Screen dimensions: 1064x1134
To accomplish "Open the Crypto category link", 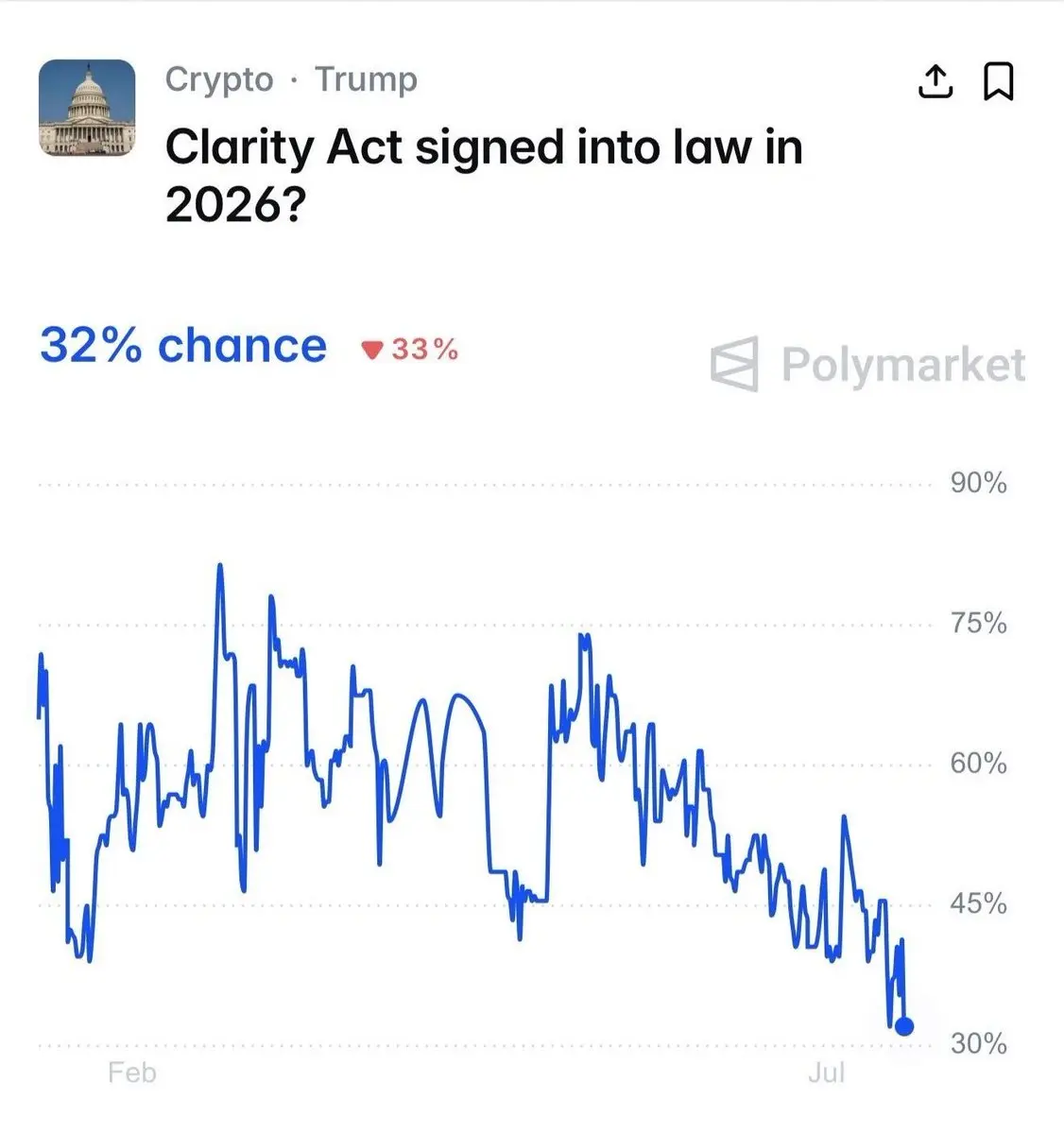I will tap(219, 80).
